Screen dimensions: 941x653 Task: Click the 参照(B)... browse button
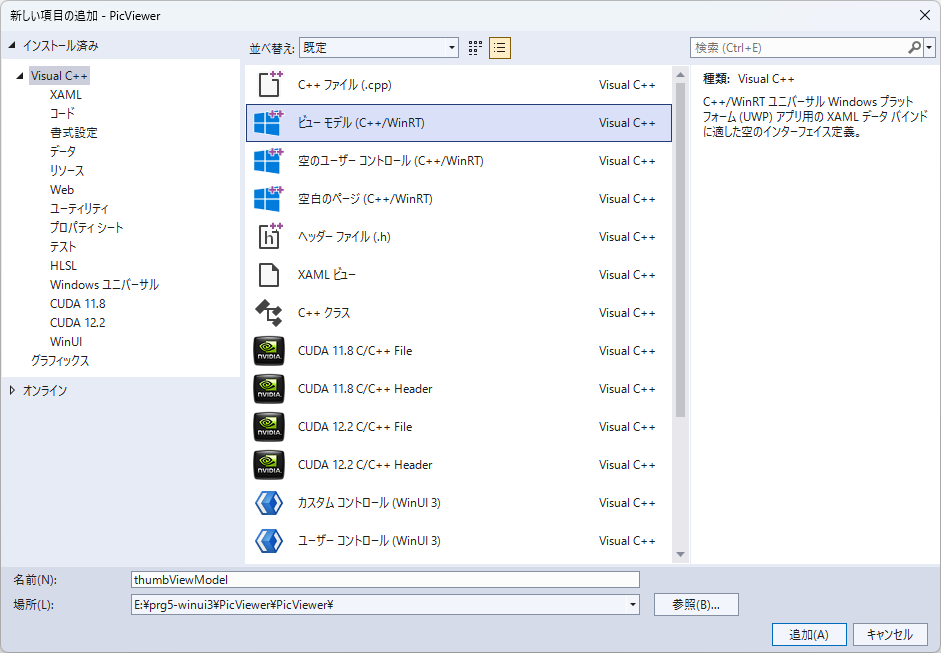[696, 604]
